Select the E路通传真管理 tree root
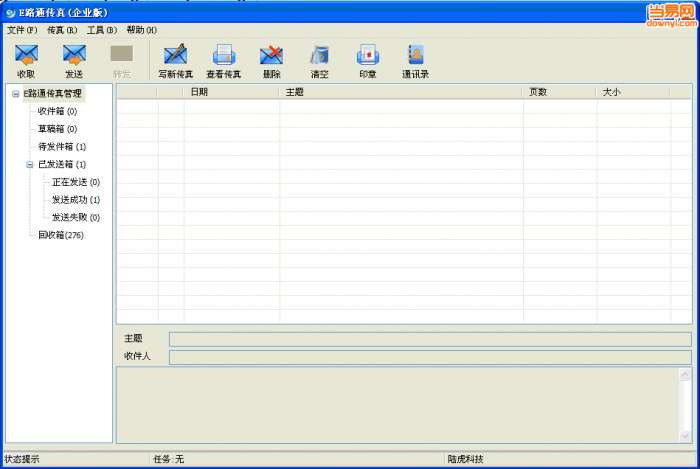700x469 pixels. coord(53,93)
